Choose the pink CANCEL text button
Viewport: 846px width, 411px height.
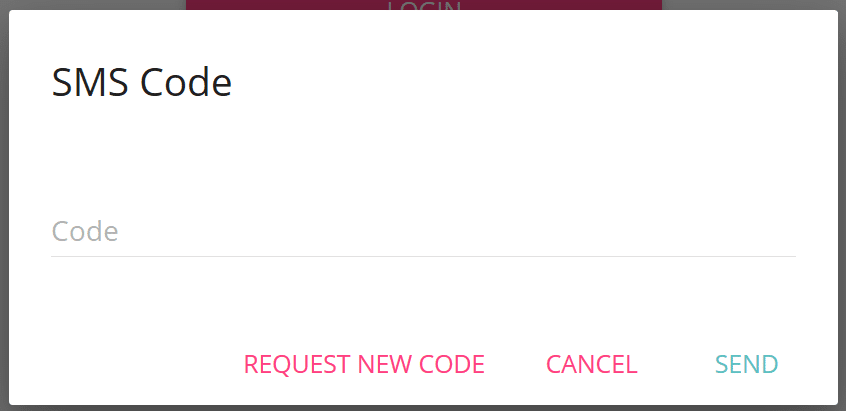pos(592,365)
